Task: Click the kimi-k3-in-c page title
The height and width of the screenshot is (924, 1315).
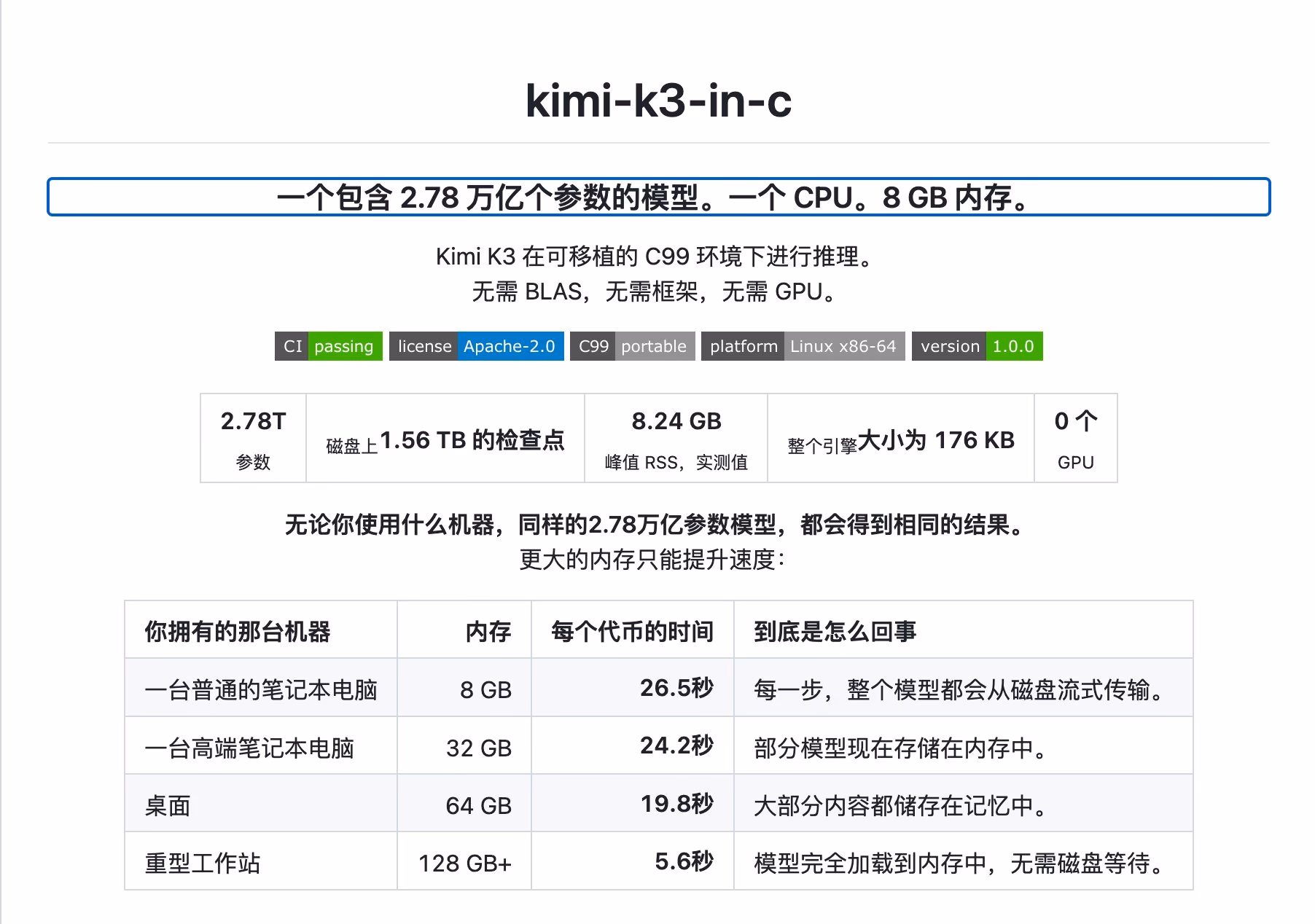Action: click(658, 100)
